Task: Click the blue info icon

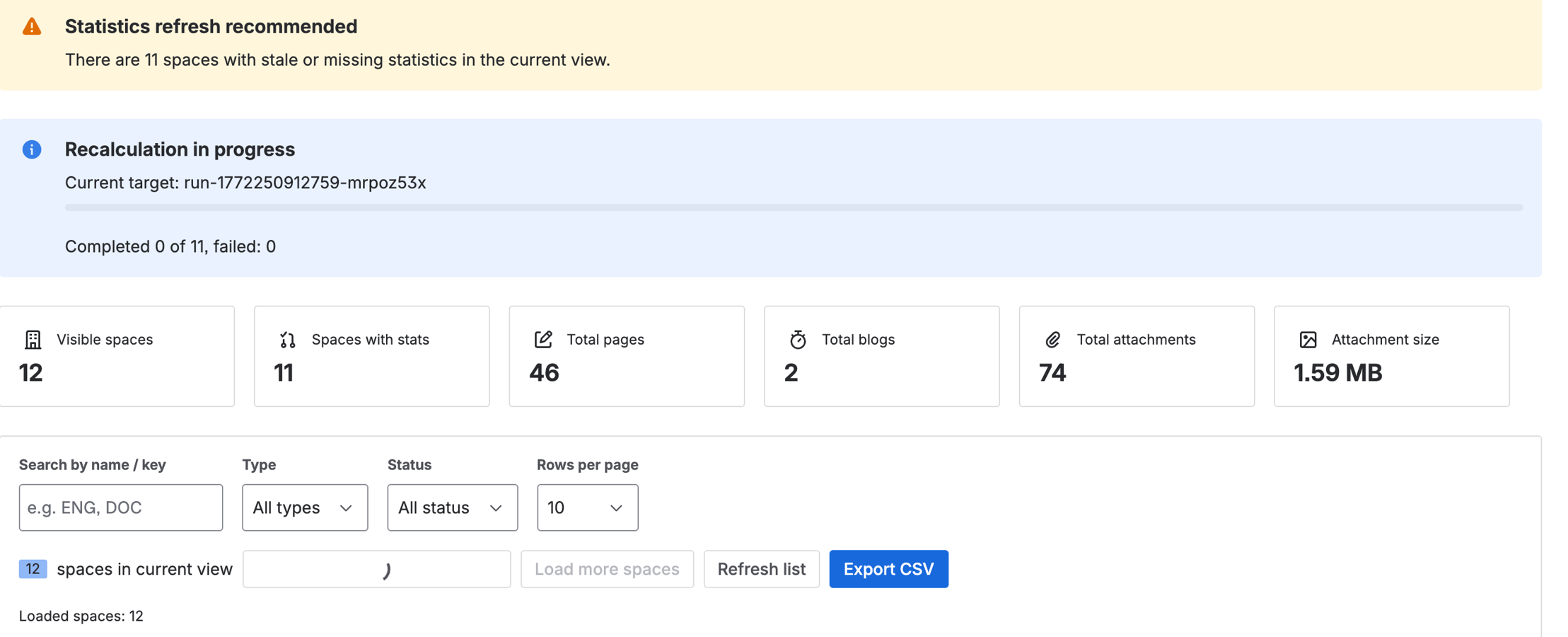Action: [x=31, y=149]
